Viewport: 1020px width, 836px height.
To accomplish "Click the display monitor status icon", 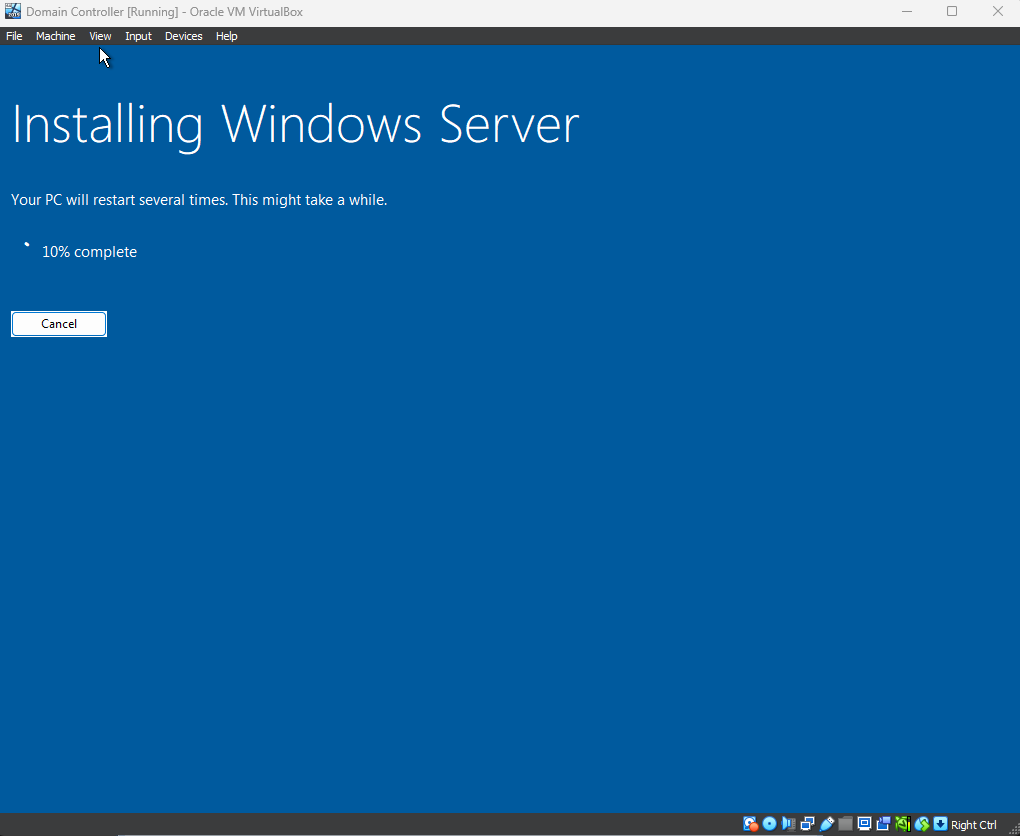I will coord(865,824).
